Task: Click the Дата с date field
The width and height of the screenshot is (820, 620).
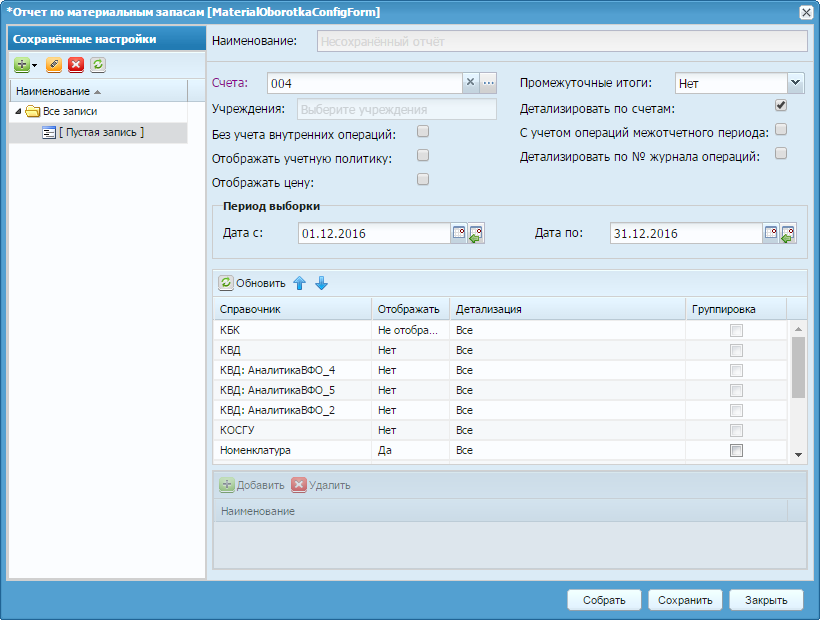Action: [x=374, y=233]
